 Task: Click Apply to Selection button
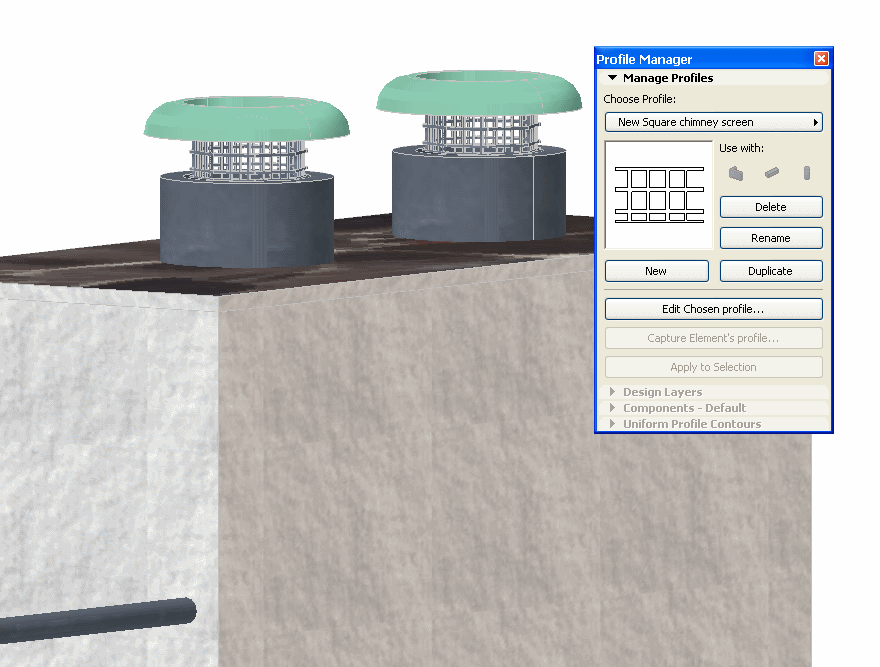pyautogui.click(x=712, y=366)
